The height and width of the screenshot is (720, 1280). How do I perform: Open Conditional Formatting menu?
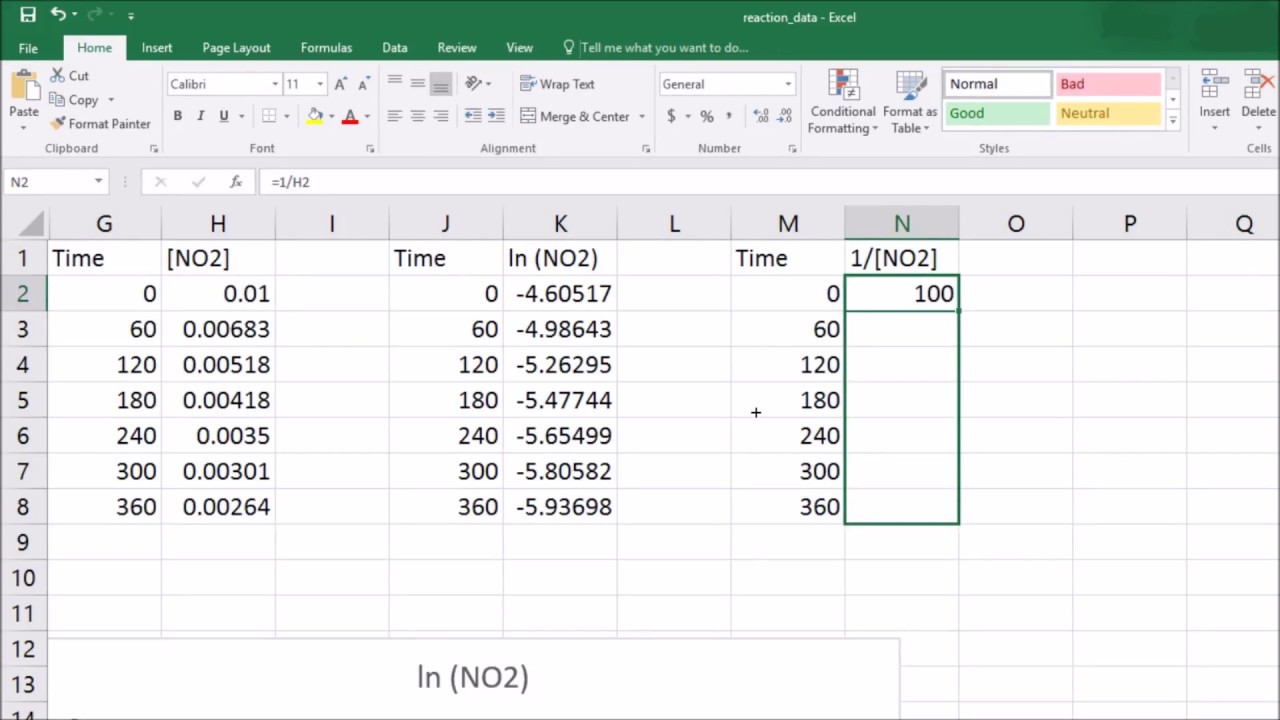point(843,102)
